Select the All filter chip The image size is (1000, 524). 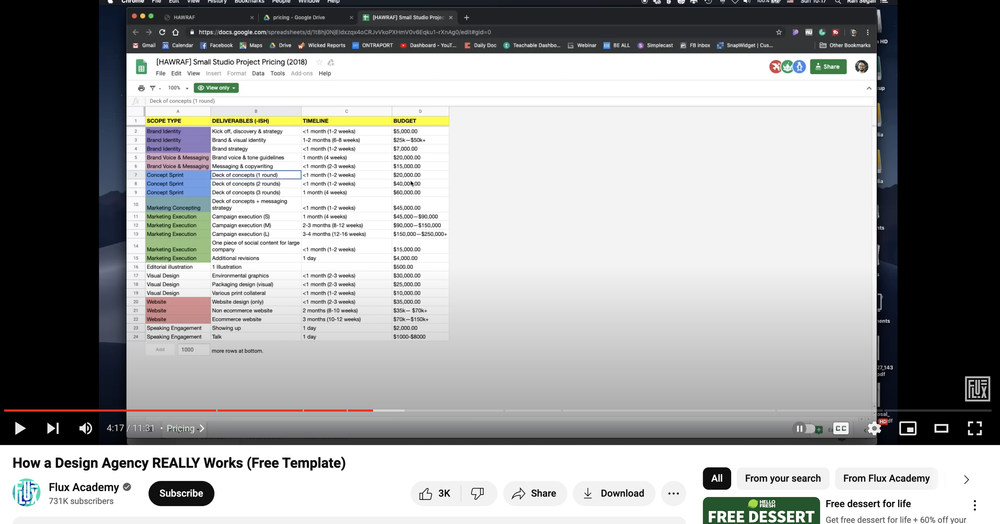click(x=717, y=478)
